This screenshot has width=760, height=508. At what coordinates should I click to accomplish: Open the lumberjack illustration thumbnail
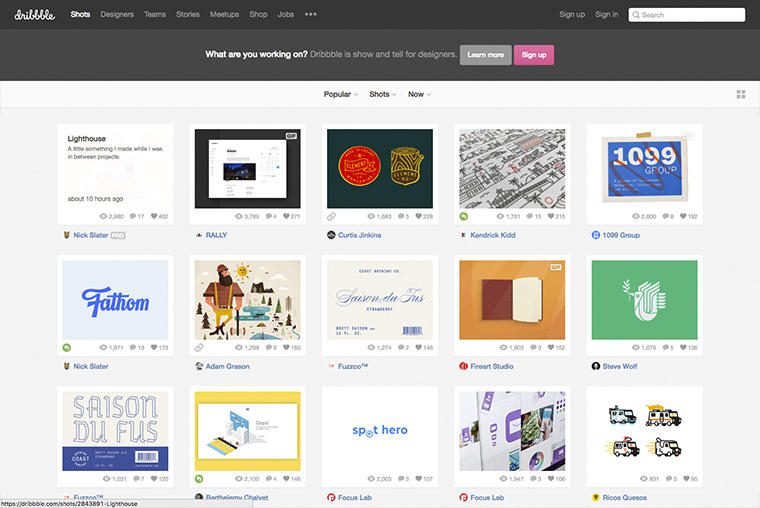tap(247, 300)
